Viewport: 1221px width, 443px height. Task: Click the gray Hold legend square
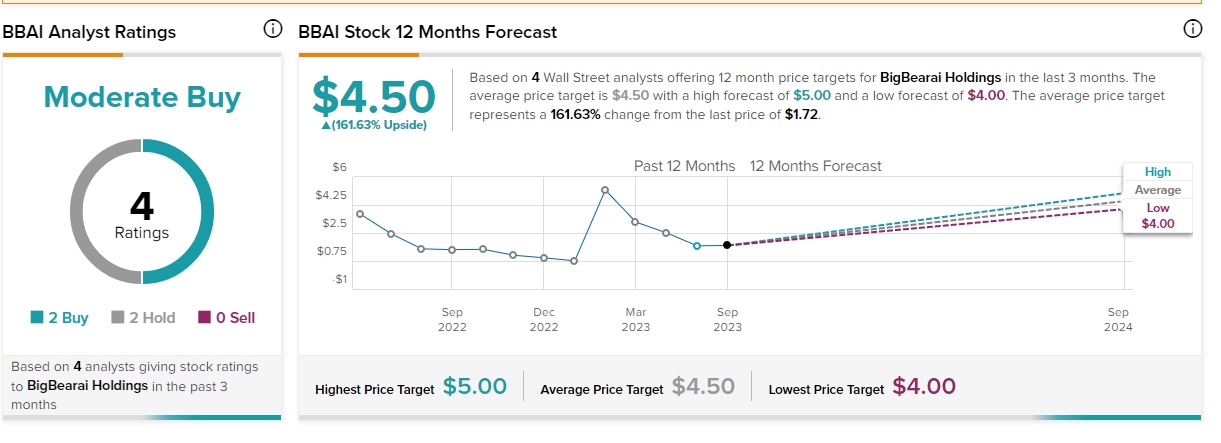(118, 318)
